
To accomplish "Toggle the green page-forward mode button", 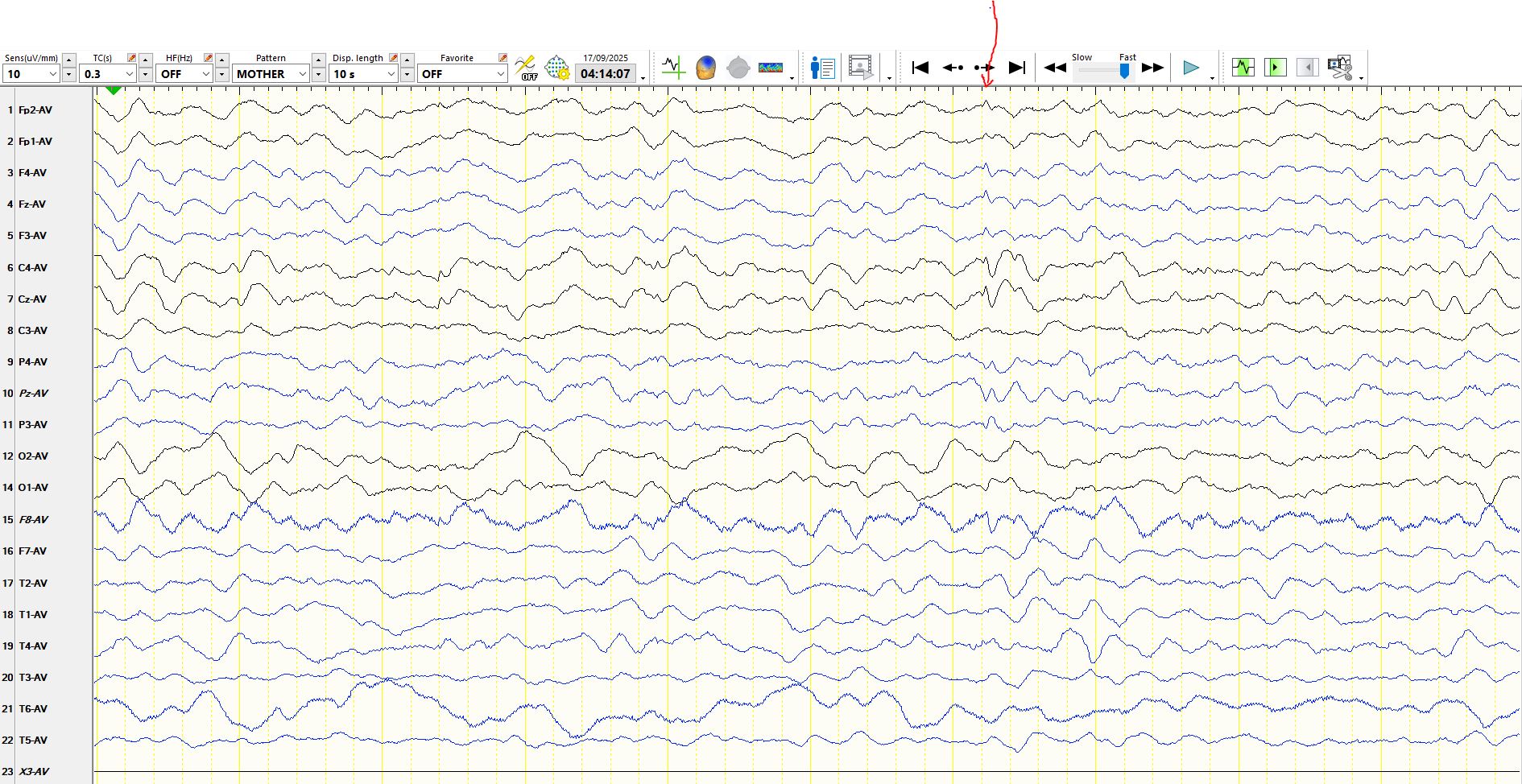I will pyautogui.click(x=1275, y=68).
